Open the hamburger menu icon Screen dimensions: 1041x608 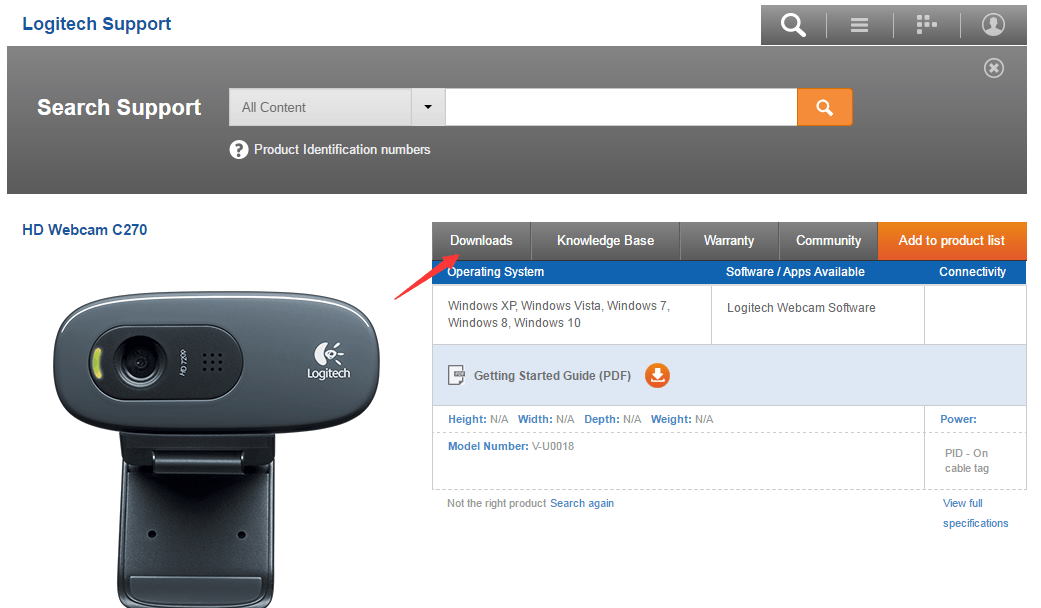[859, 25]
